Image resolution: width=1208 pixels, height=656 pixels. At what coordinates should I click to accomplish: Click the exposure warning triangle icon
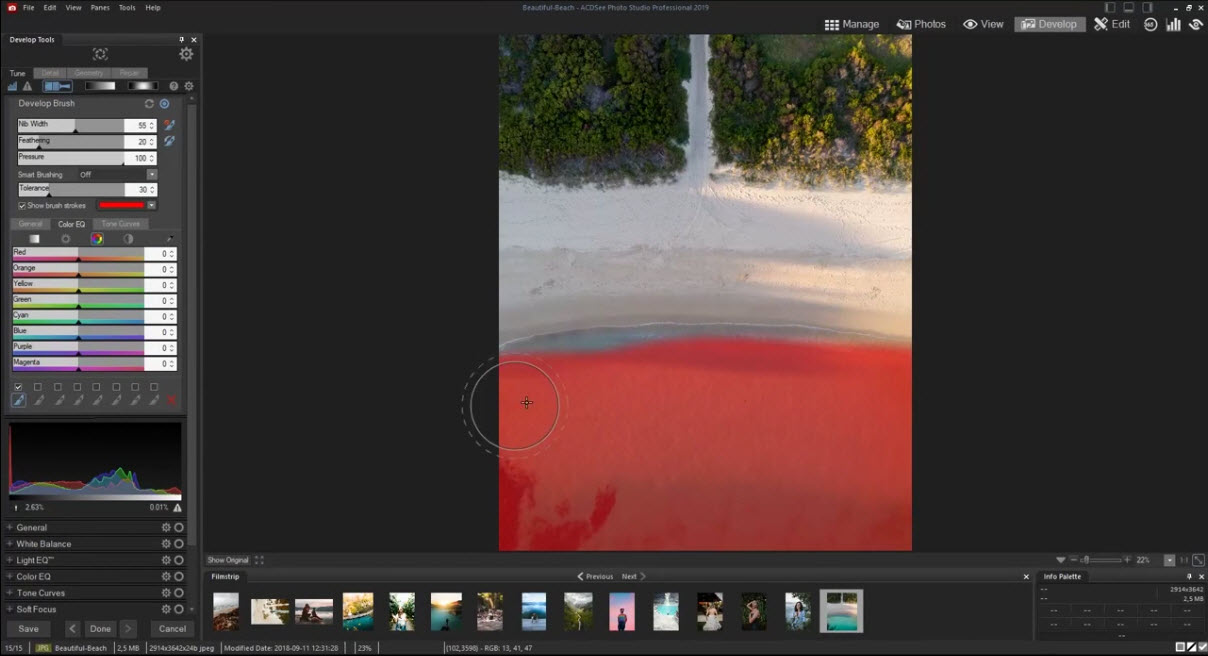coord(27,87)
